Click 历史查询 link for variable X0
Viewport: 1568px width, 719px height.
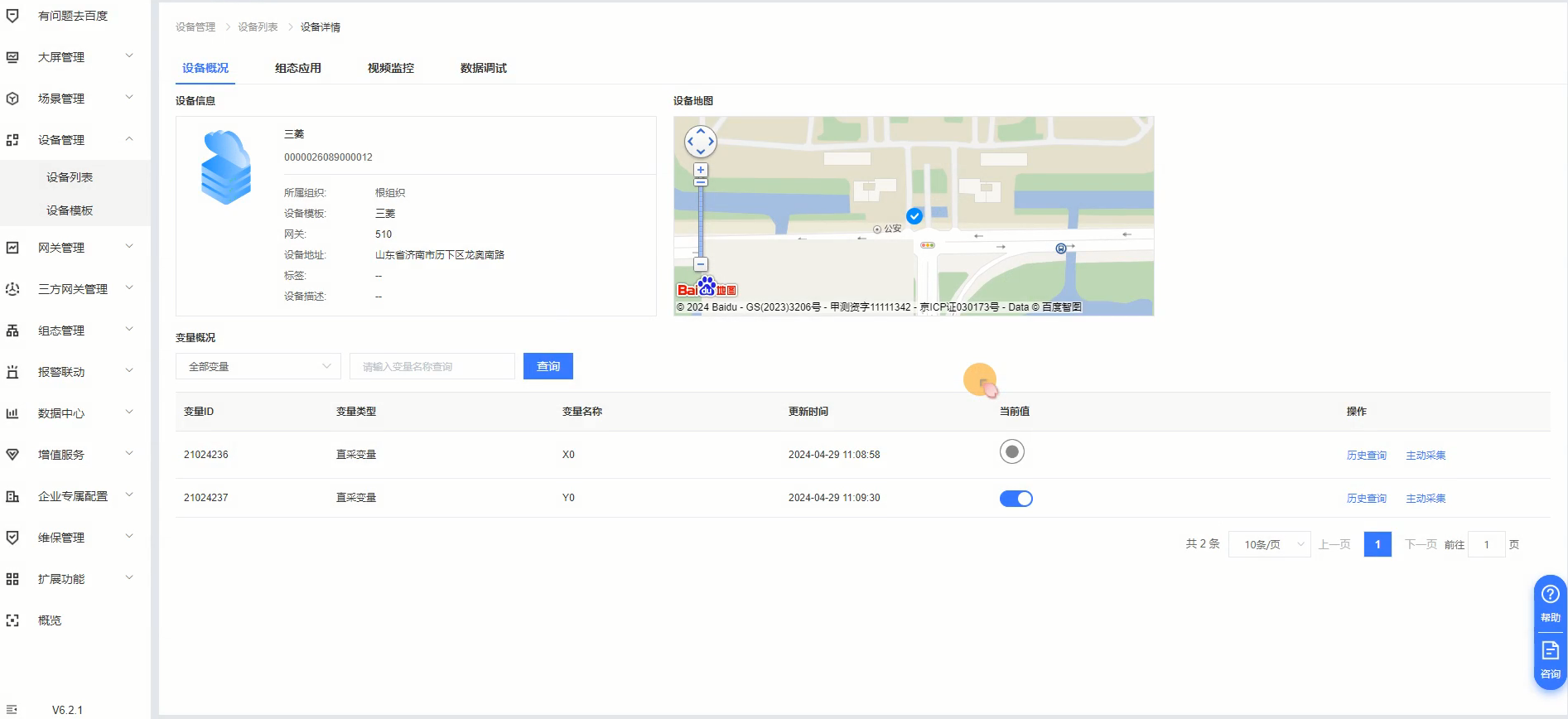[x=1366, y=456]
